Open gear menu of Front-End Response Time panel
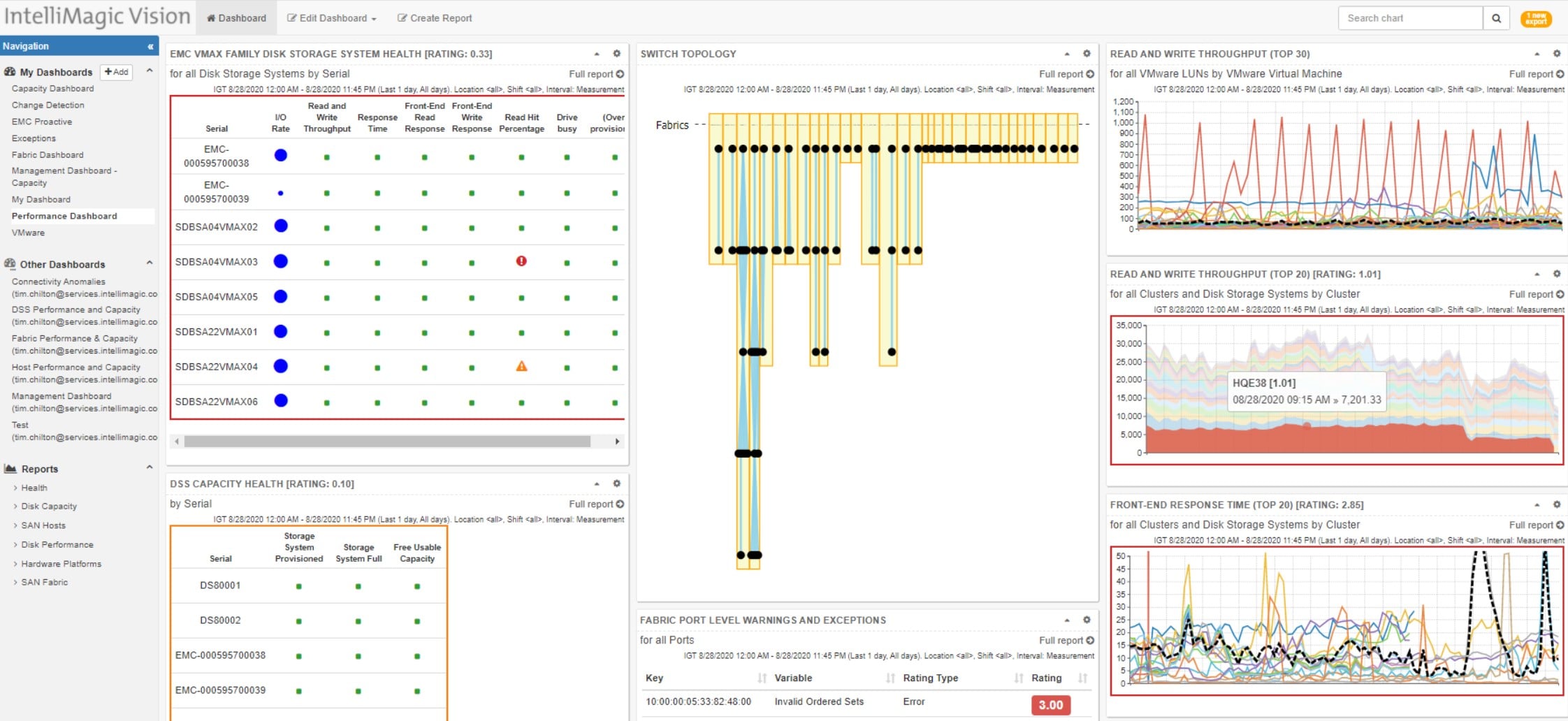1568x721 pixels. coord(1557,504)
